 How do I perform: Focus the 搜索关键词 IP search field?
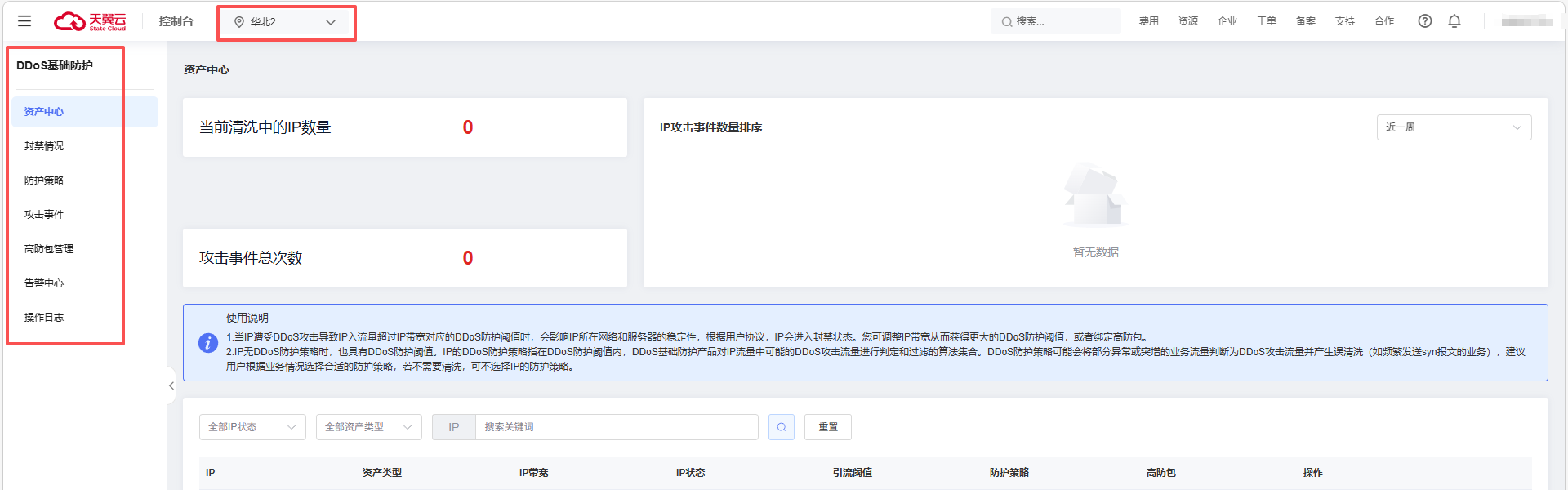coord(616,427)
